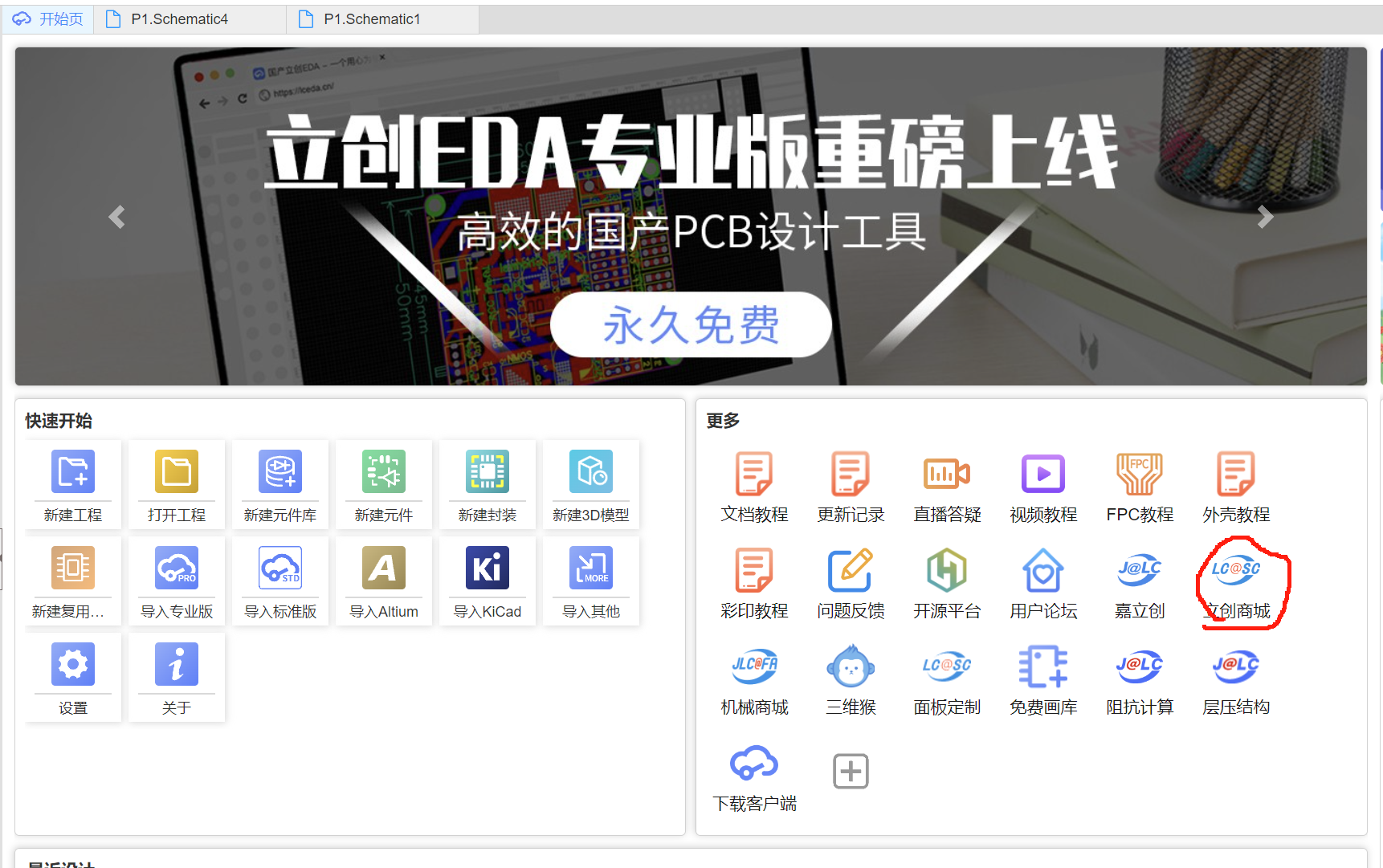This screenshot has width=1383, height=868.
Task: Click the 新建封装 new footprint icon
Action: (x=488, y=471)
